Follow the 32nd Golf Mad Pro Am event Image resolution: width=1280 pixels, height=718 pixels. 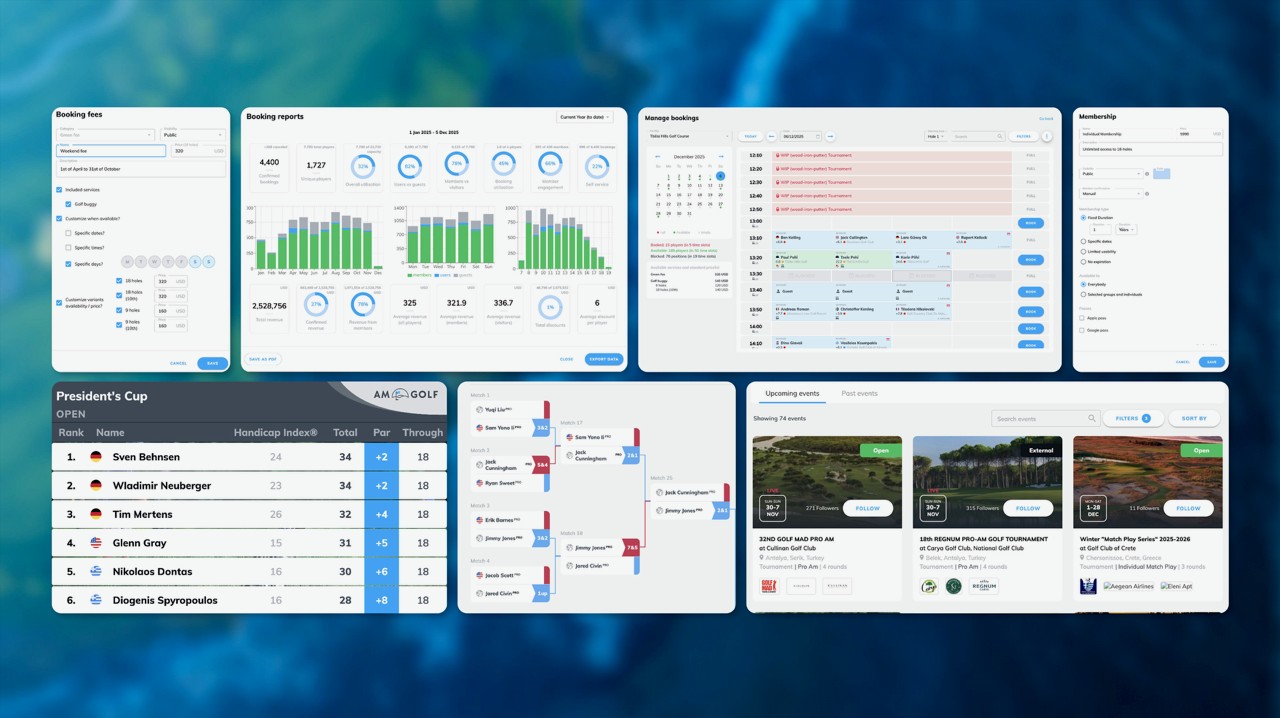(867, 508)
